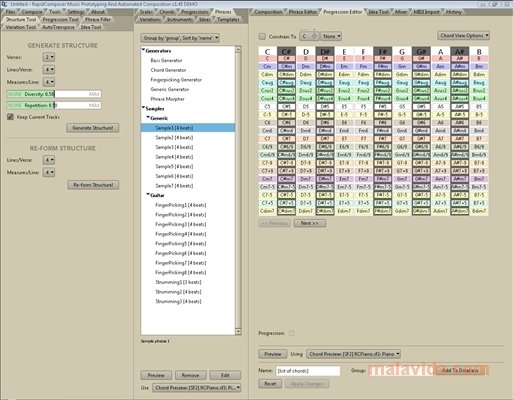Select the Chord Generator item

pos(168,70)
